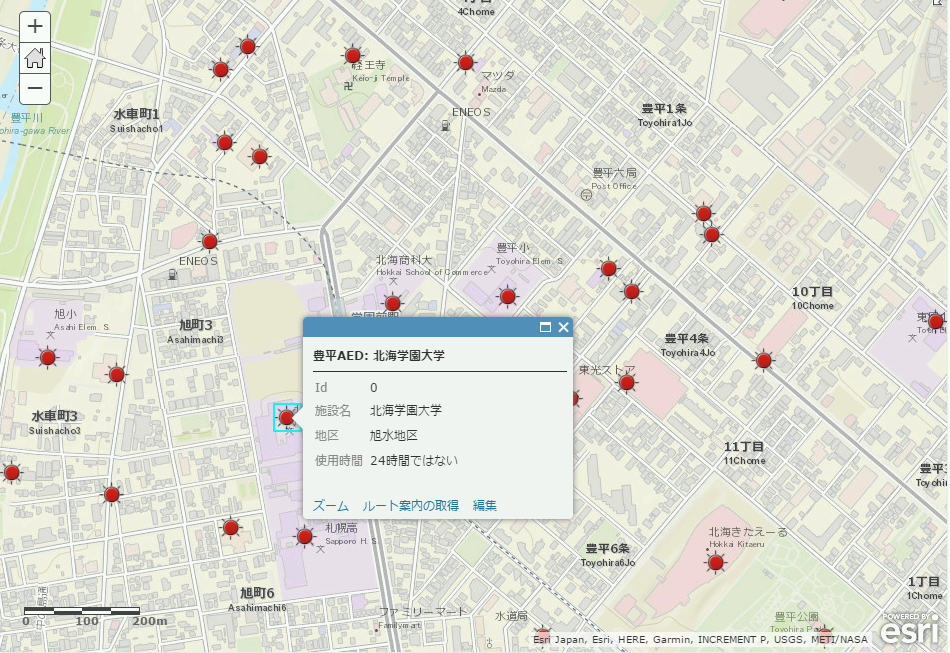950x653 pixels.
Task: Zoom in on the map
Action: coord(35,27)
